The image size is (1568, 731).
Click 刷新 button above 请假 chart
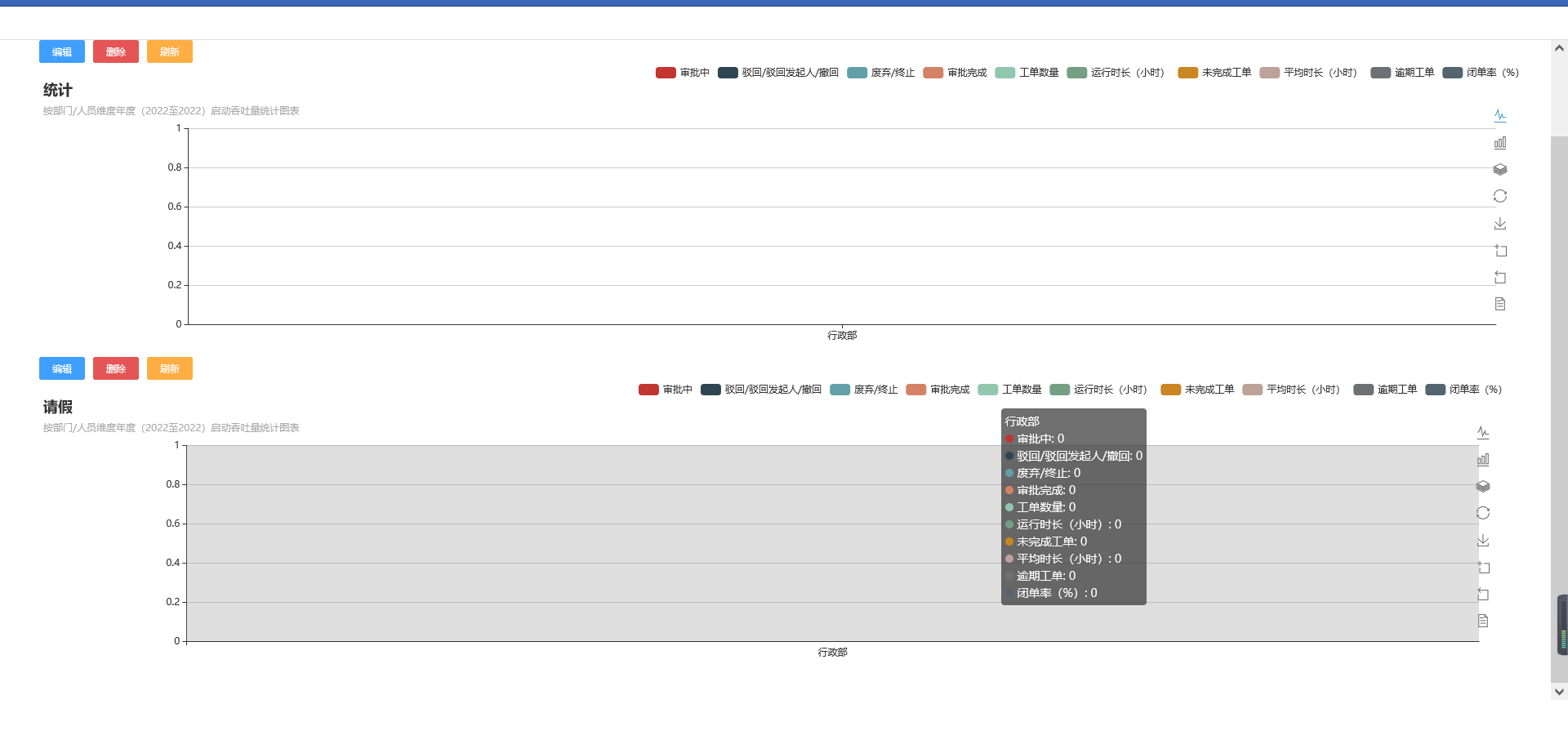pos(170,368)
